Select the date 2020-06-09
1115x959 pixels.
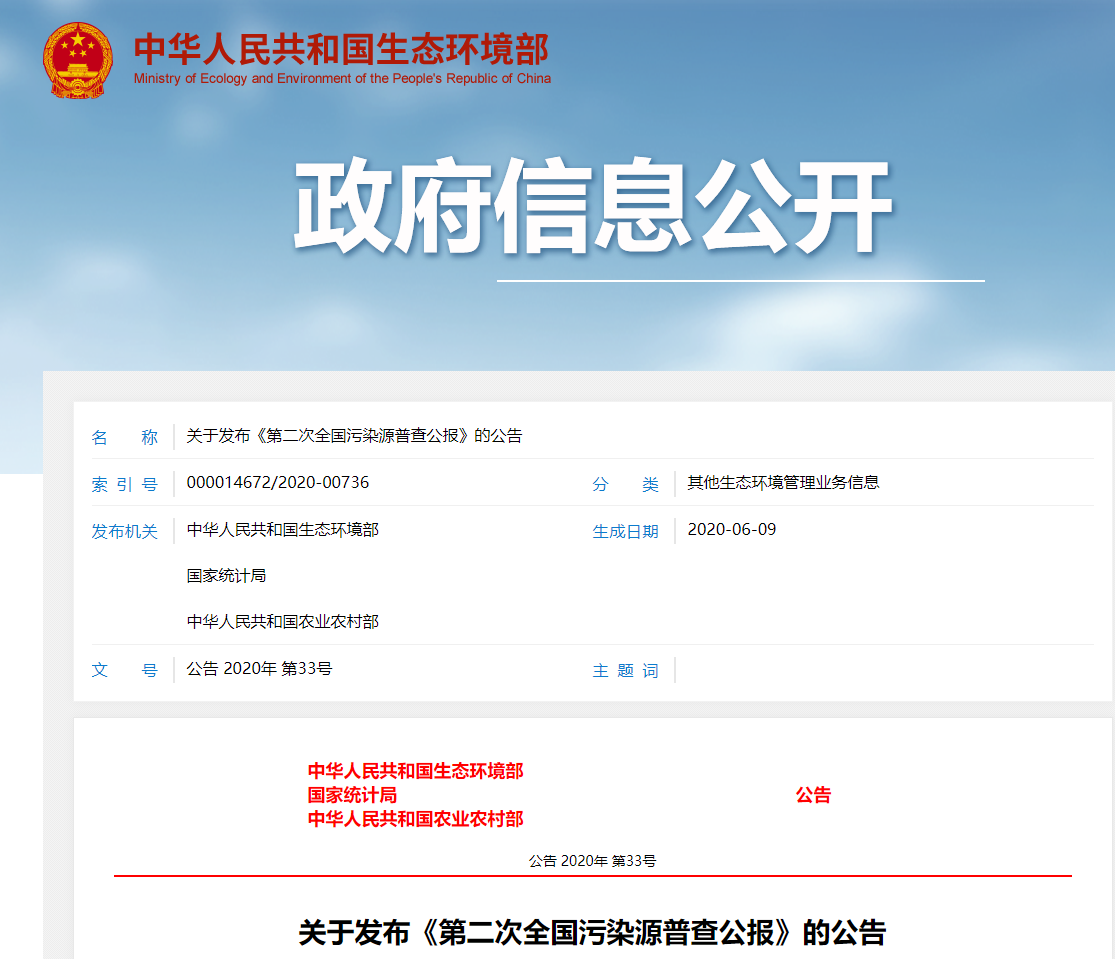coord(731,529)
